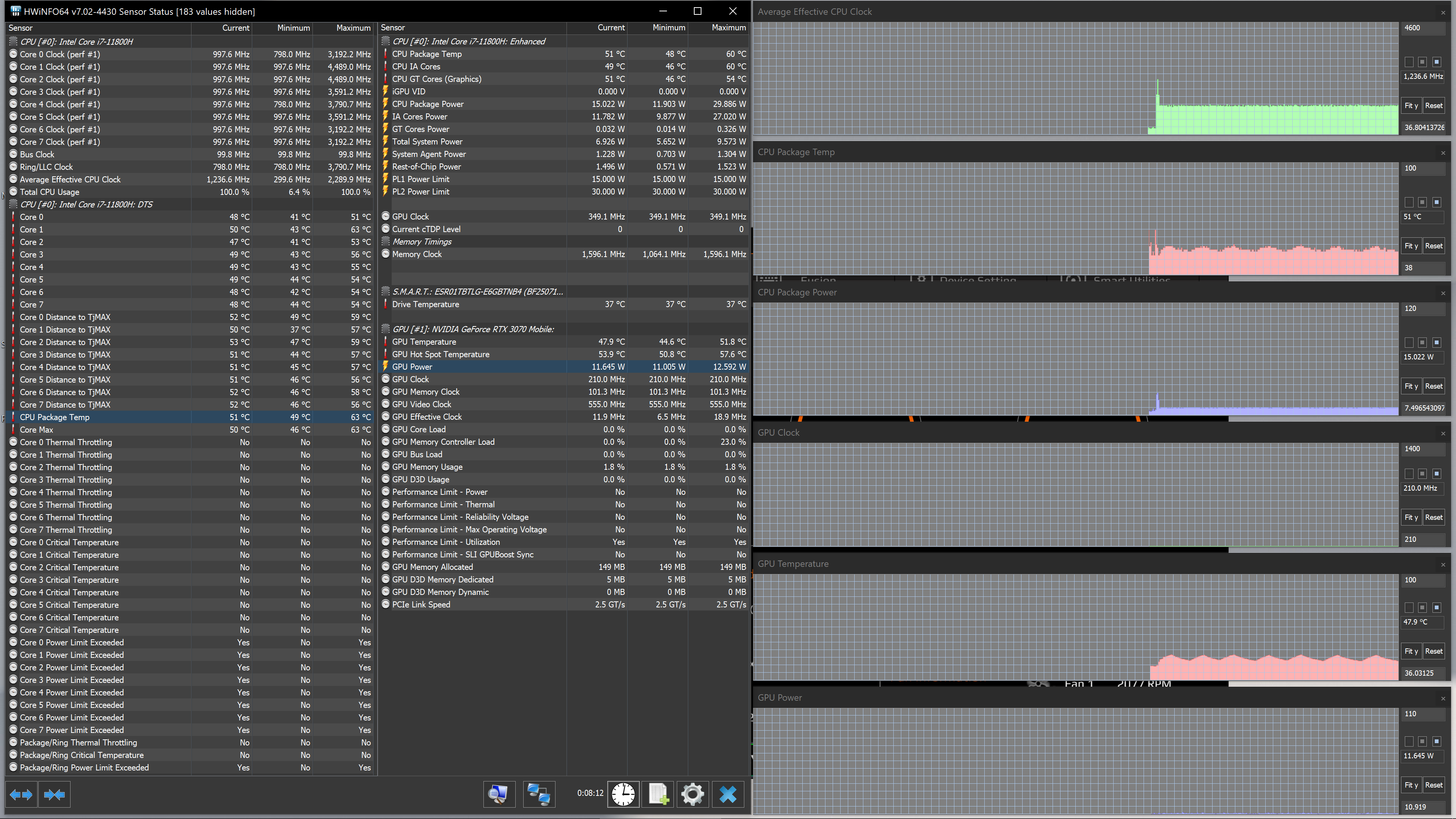The height and width of the screenshot is (819, 1456).
Task: Open sensor settings gear icon
Action: click(692, 795)
